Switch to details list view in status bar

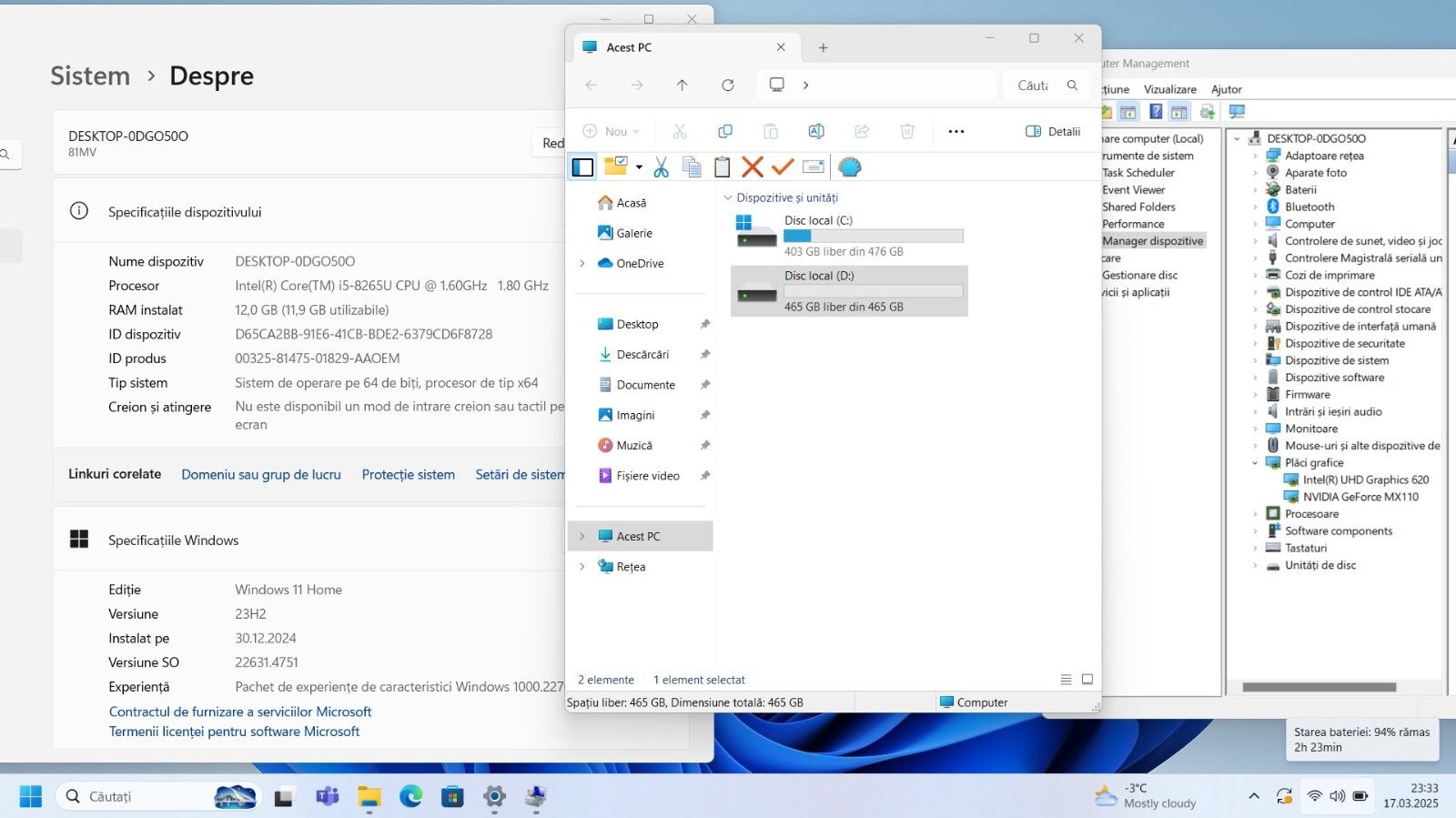(x=1066, y=680)
